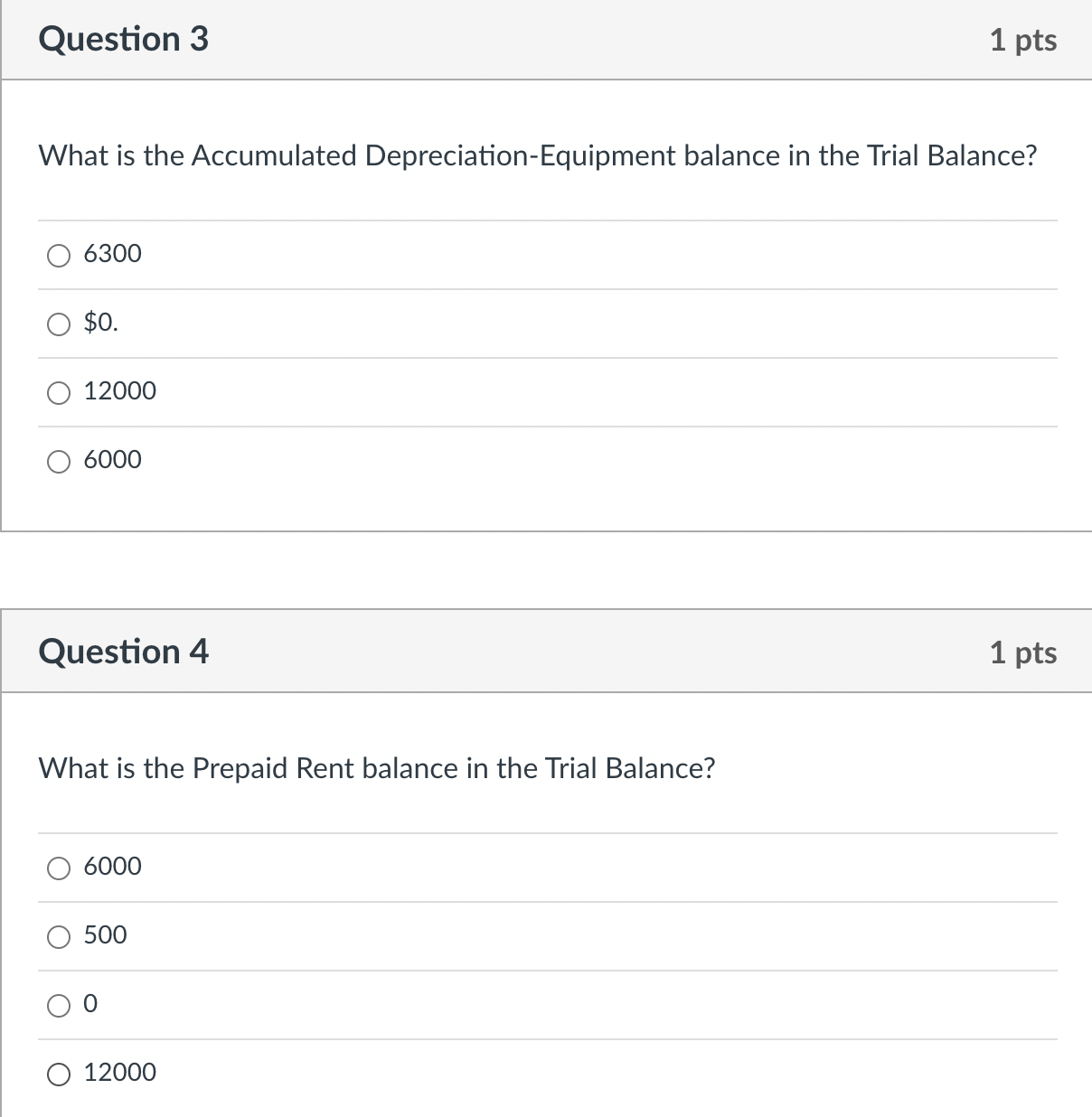Select 6000 as Accumulated Depreciation balance
This screenshot has height=1117, width=1092.
coord(59,461)
